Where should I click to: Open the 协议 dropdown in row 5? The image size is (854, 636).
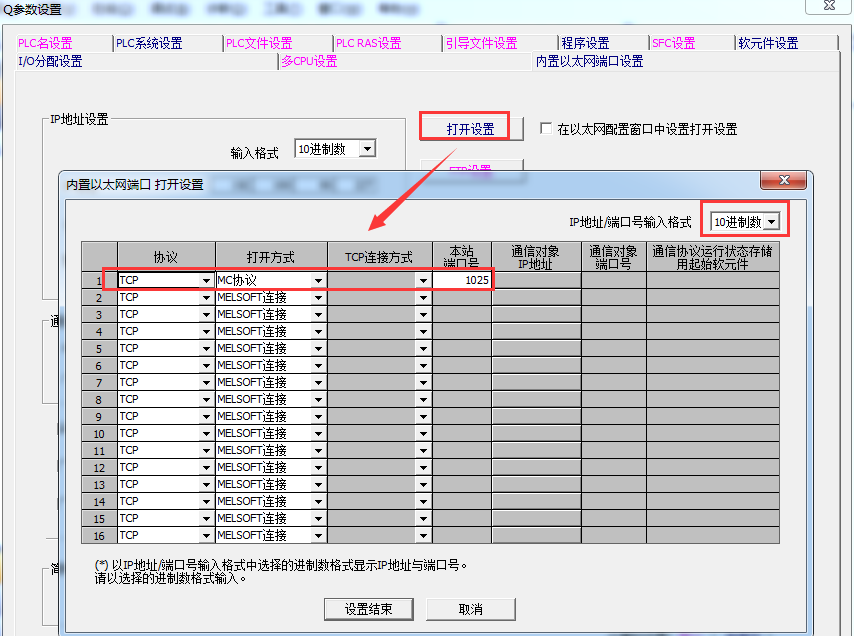point(206,348)
